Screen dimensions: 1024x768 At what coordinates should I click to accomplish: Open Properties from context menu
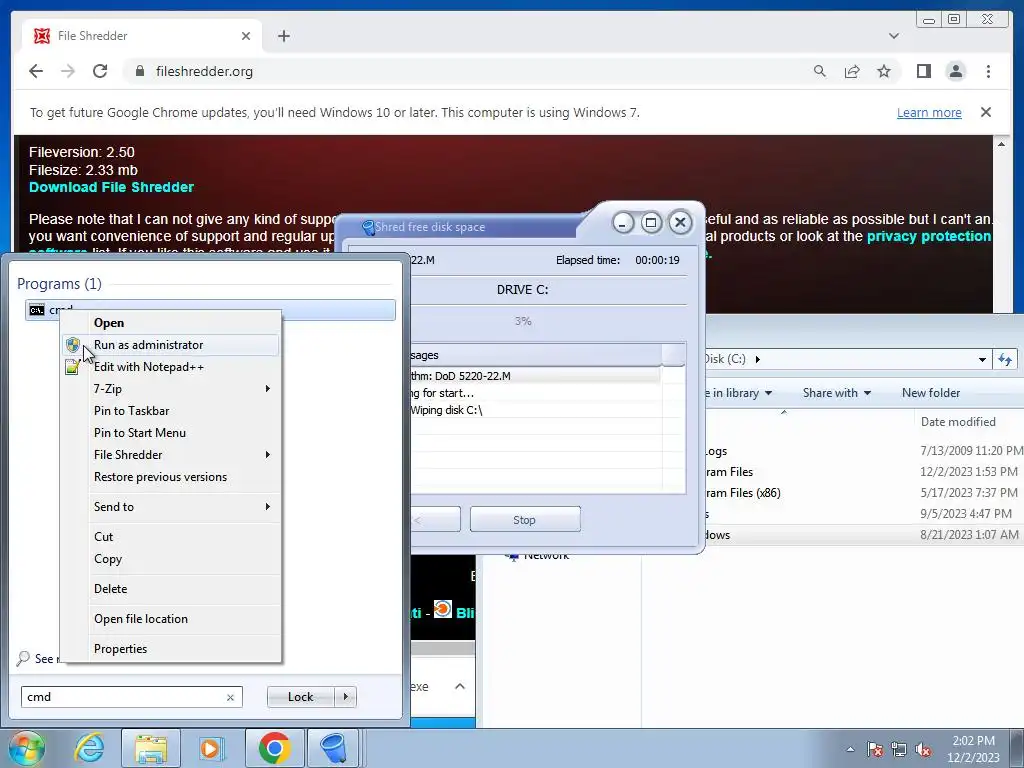point(170,649)
